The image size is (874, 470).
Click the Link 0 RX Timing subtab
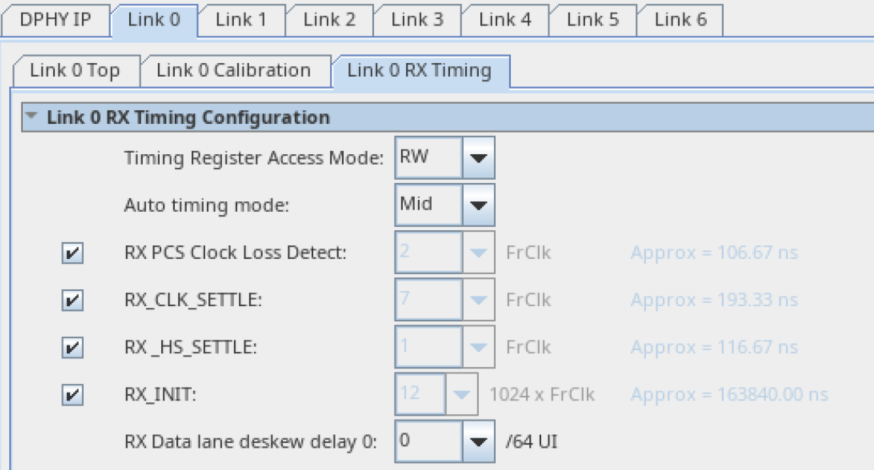(419, 70)
